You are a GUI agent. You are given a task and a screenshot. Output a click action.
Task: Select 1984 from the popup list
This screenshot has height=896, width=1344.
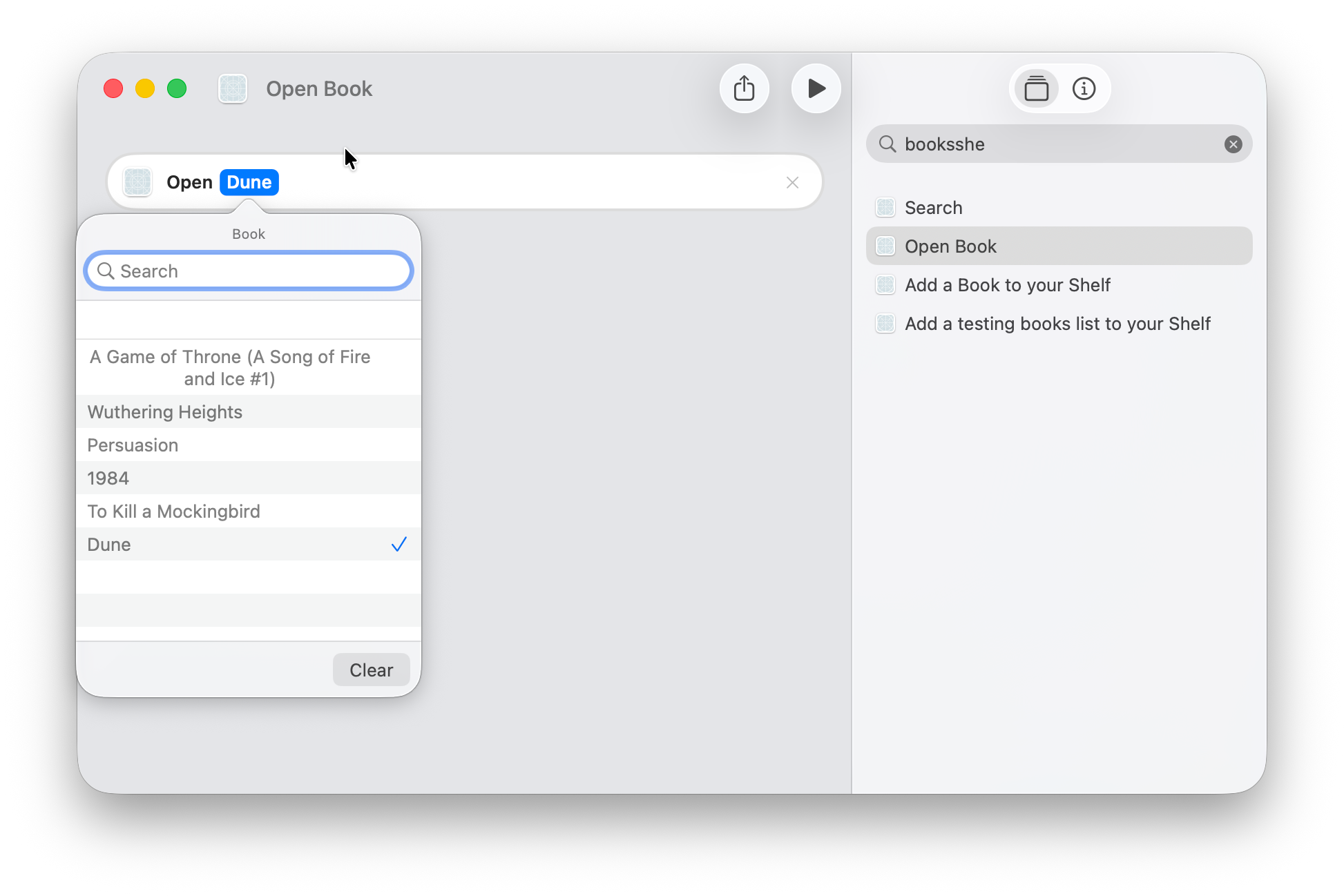point(248,478)
